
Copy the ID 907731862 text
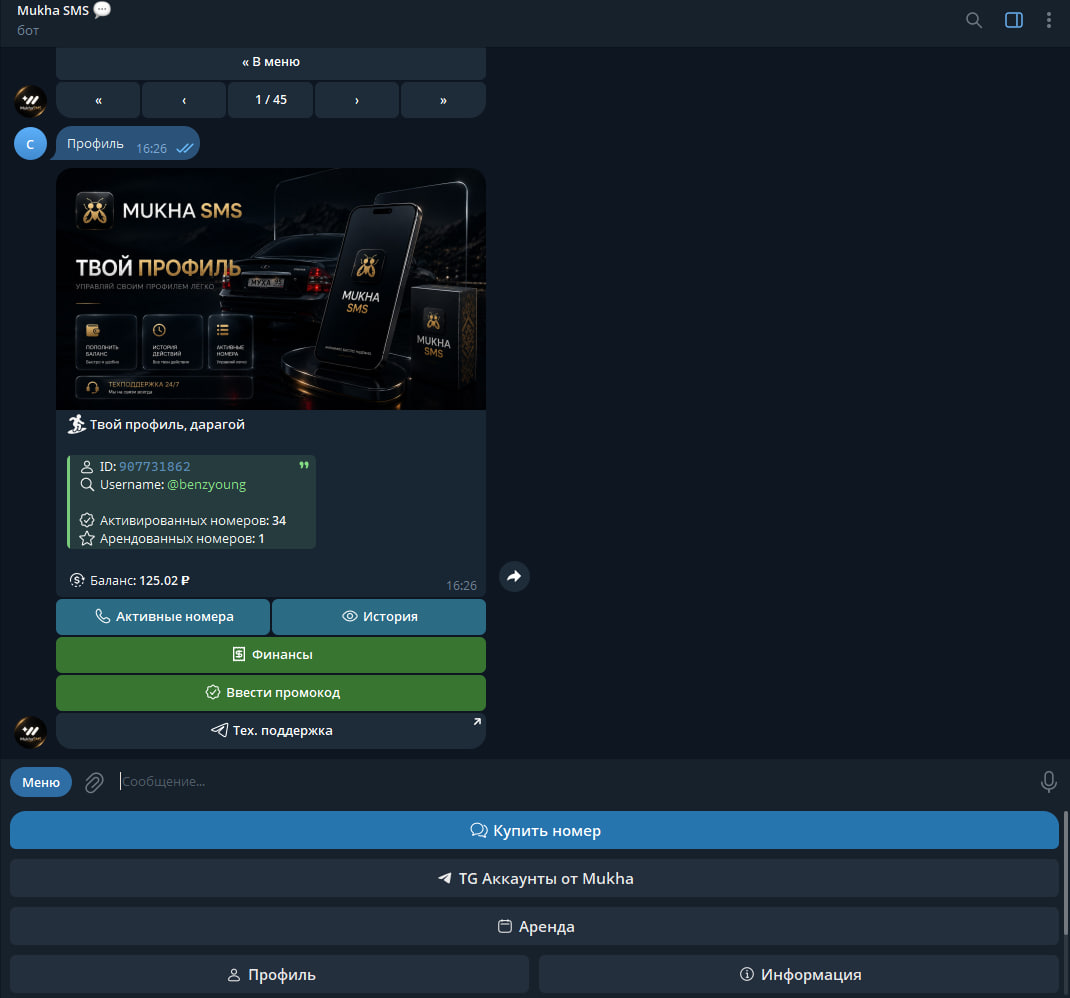155,467
